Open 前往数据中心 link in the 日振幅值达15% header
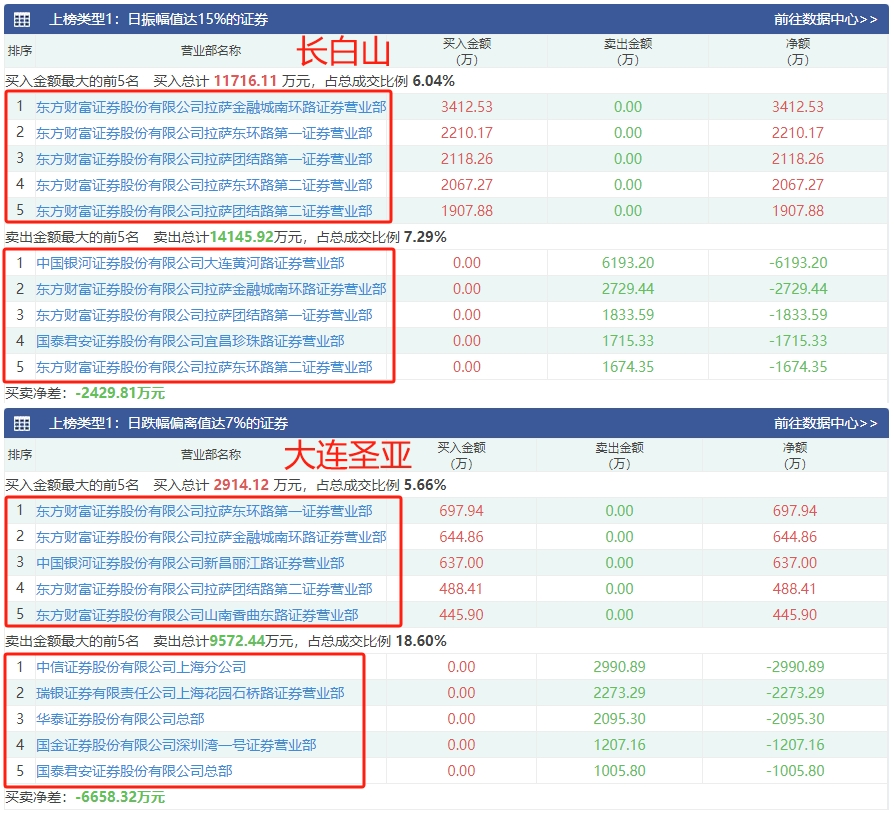 point(825,19)
